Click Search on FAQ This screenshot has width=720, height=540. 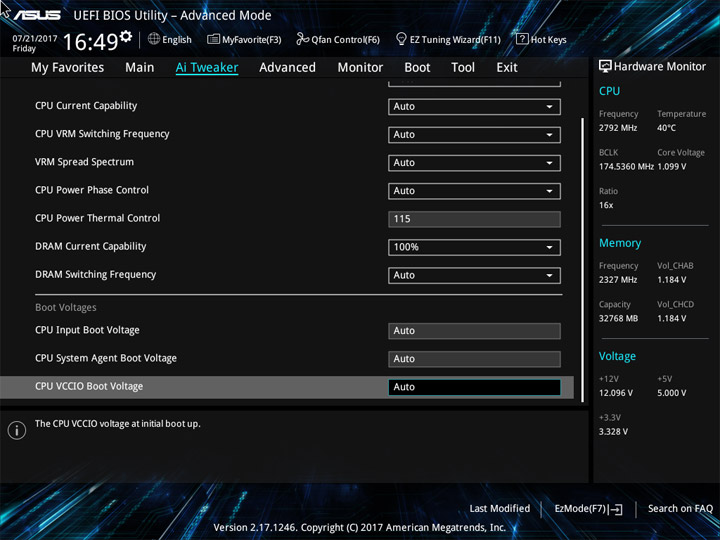[680, 509]
